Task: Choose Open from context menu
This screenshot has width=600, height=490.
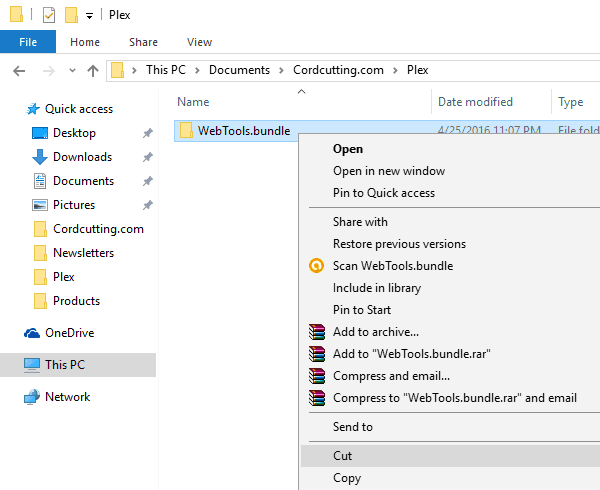Action: 348,149
